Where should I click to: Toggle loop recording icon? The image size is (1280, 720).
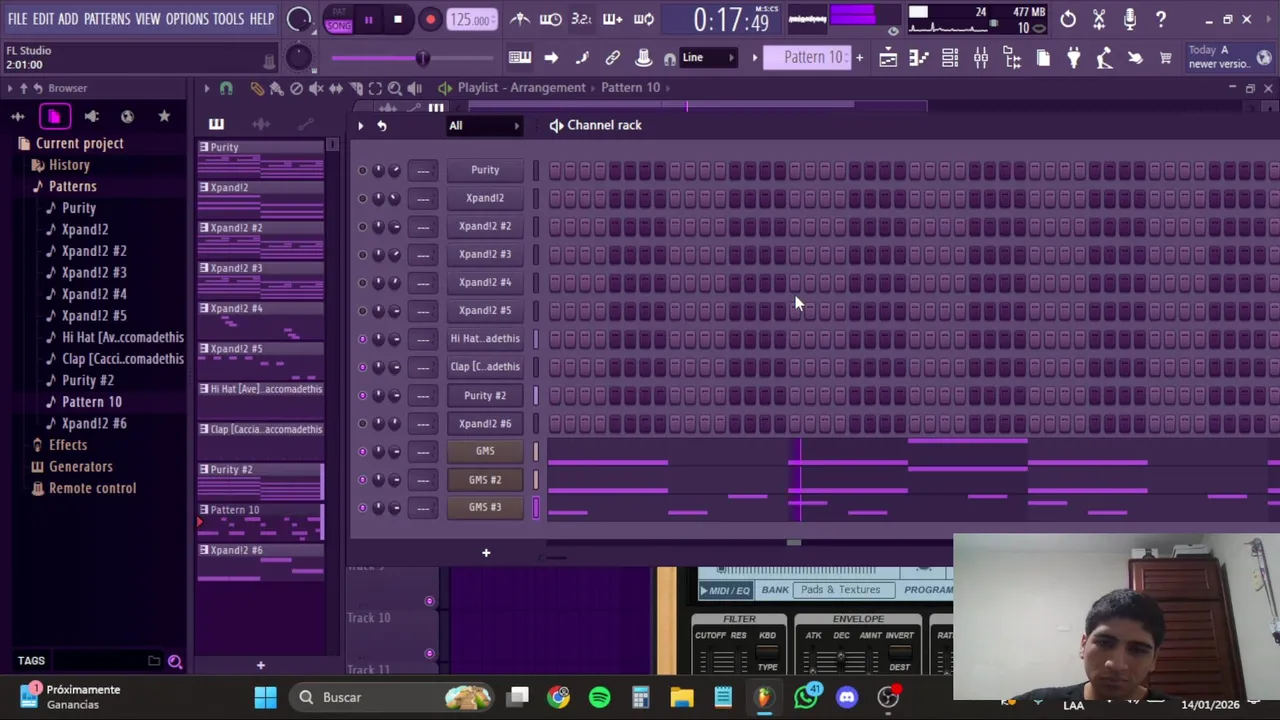pos(644,19)
